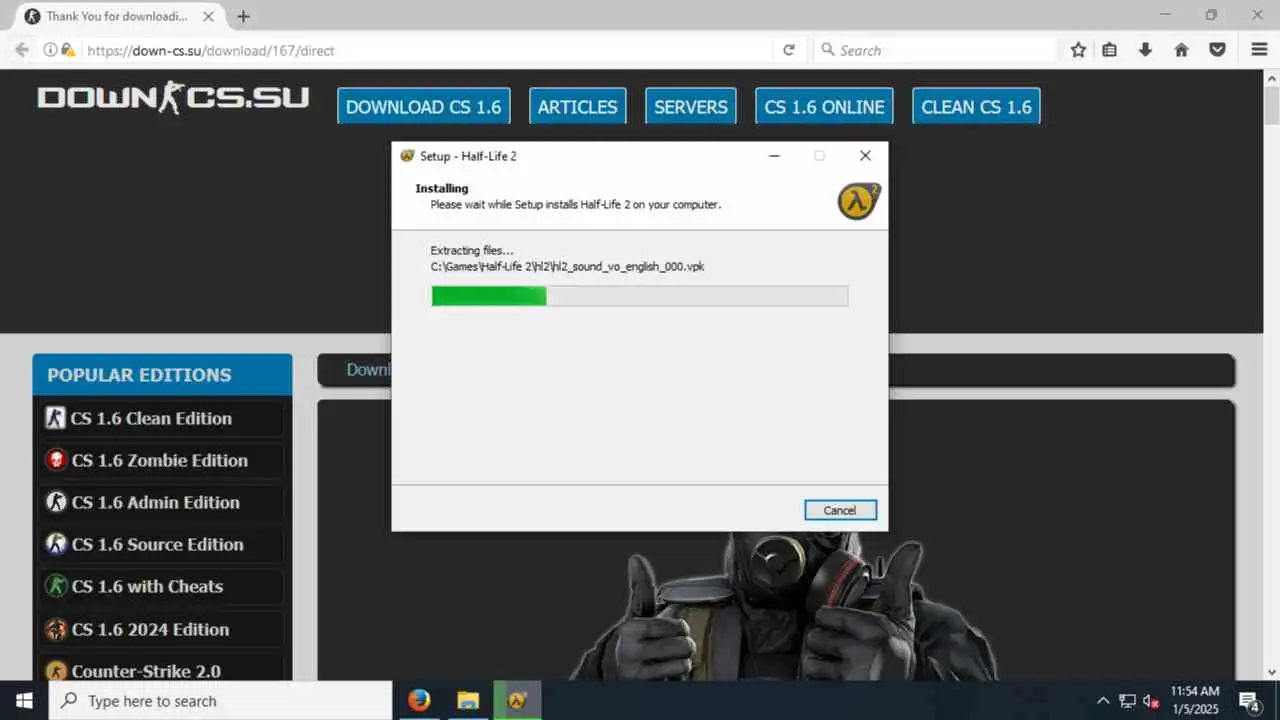
Task: Open File Explorer from the taskbar
Action: (468, 700)
